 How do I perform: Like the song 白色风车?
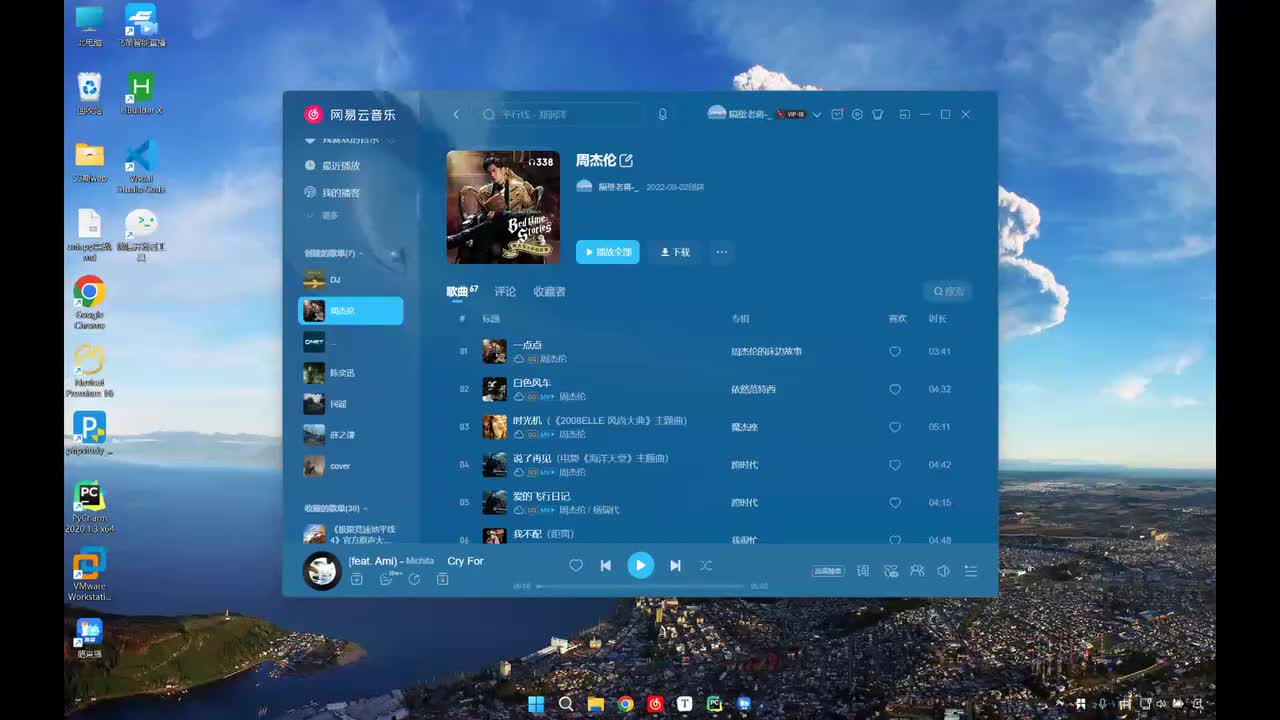pos(895,389)
